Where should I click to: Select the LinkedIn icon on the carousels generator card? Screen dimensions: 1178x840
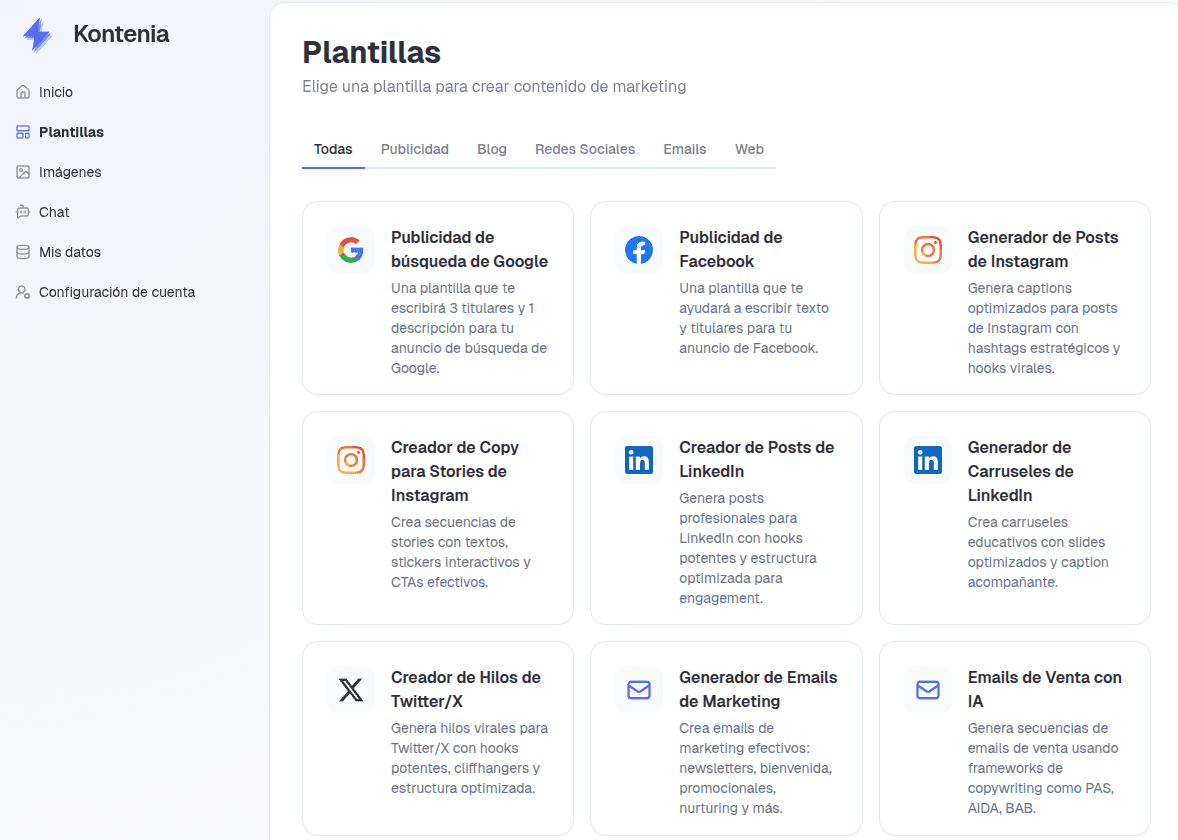click(927, 460)
